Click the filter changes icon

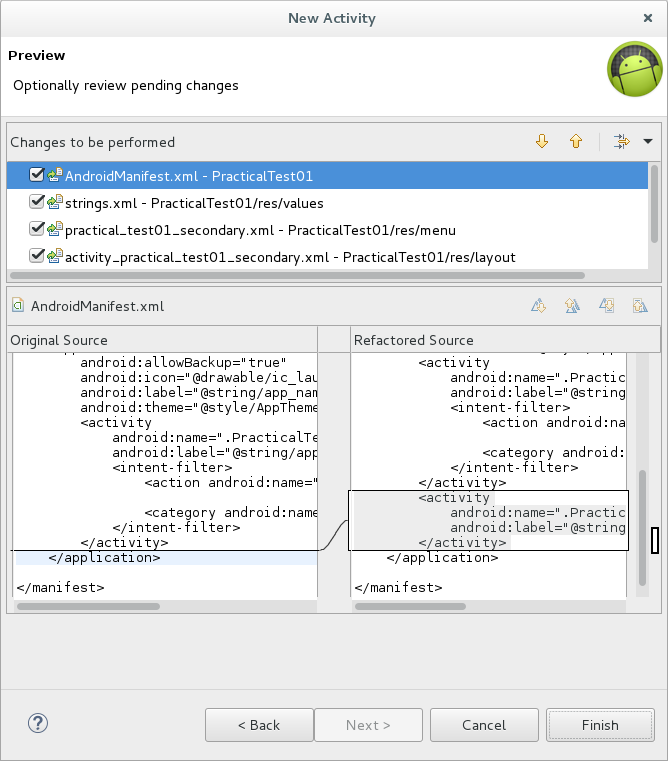pos(621,142)
